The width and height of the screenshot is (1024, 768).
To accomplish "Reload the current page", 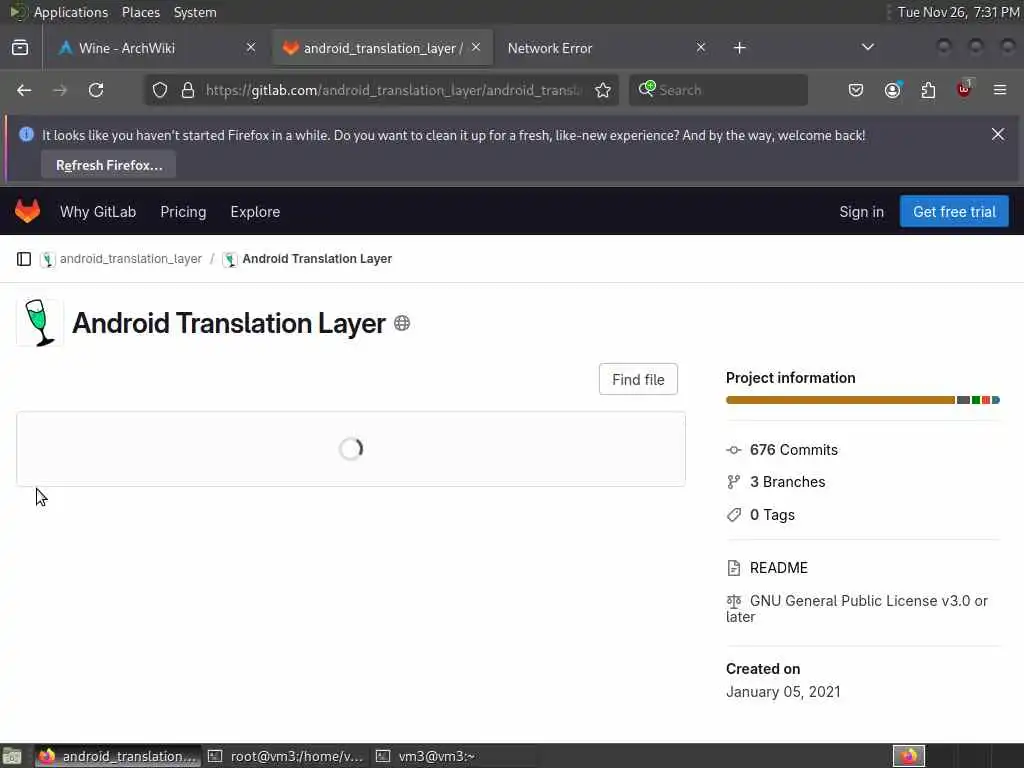I will (x=96, y=90).
